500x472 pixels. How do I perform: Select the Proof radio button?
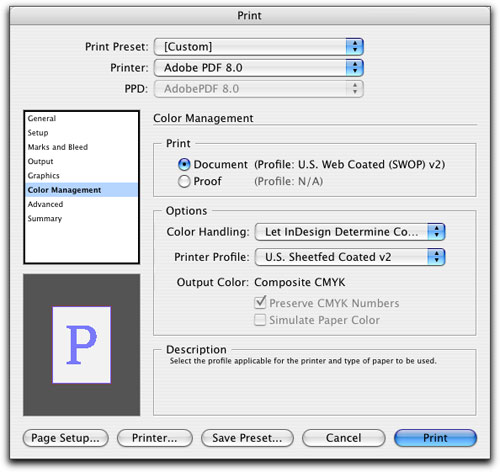(184, 181)
